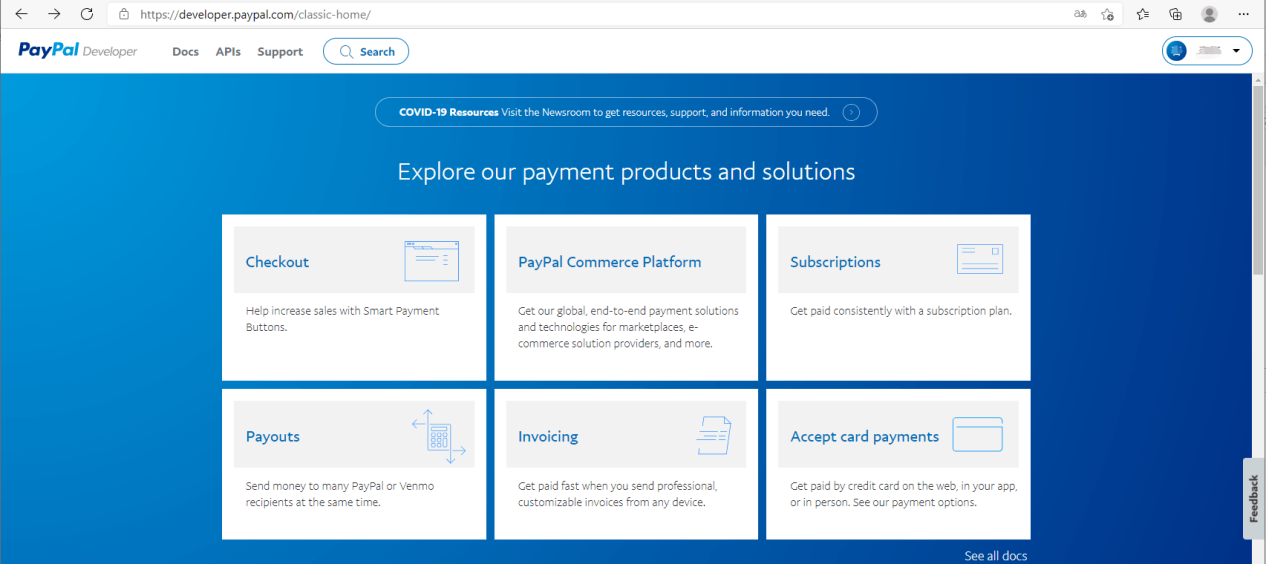Viewport: 1266px width, 564px height.
Task: Click 'Get our global, end-to-end payment solutions' text
Action: [628, 311]
